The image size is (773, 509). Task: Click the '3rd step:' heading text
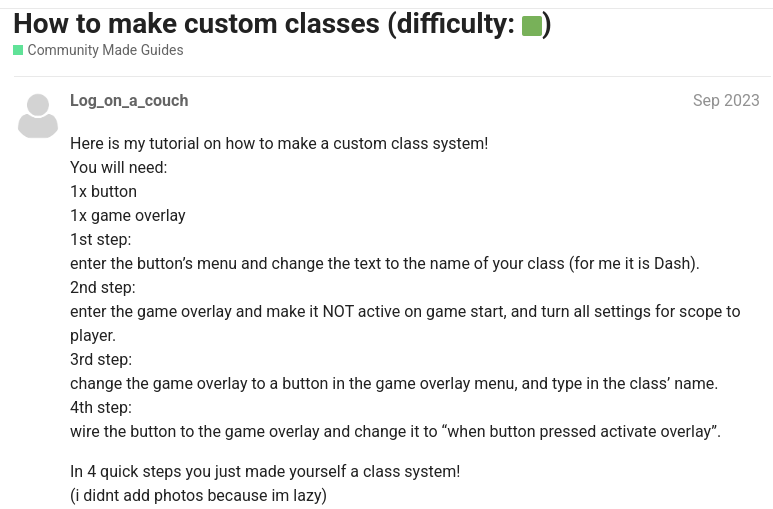pyautogui.click(x=101, y=359)
